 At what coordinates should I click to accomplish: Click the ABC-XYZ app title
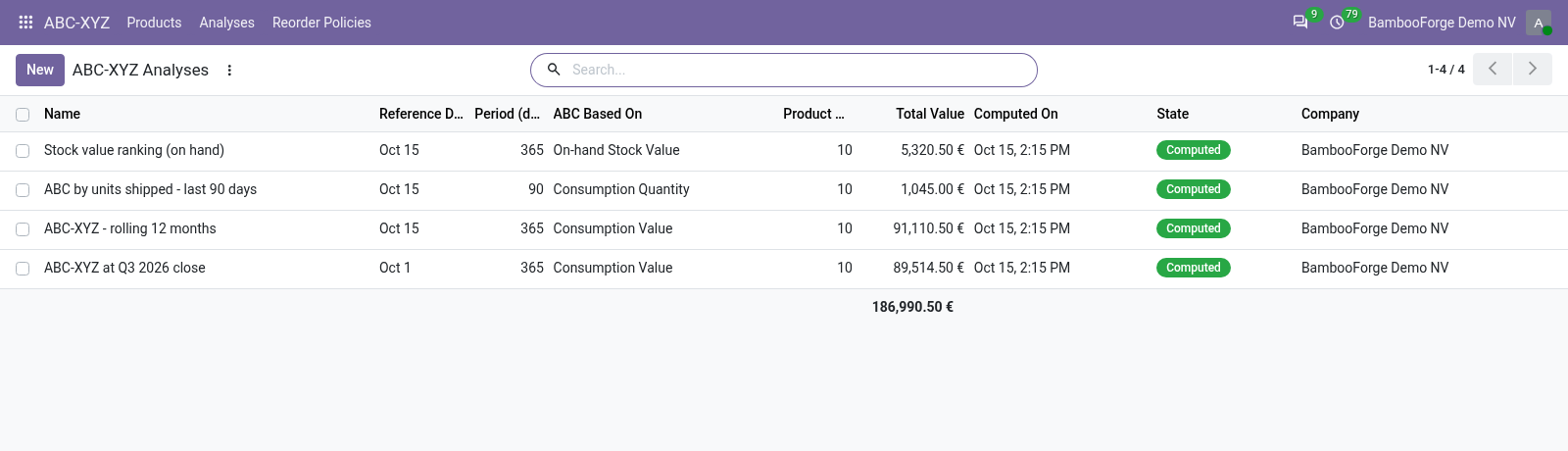point(76,23)
